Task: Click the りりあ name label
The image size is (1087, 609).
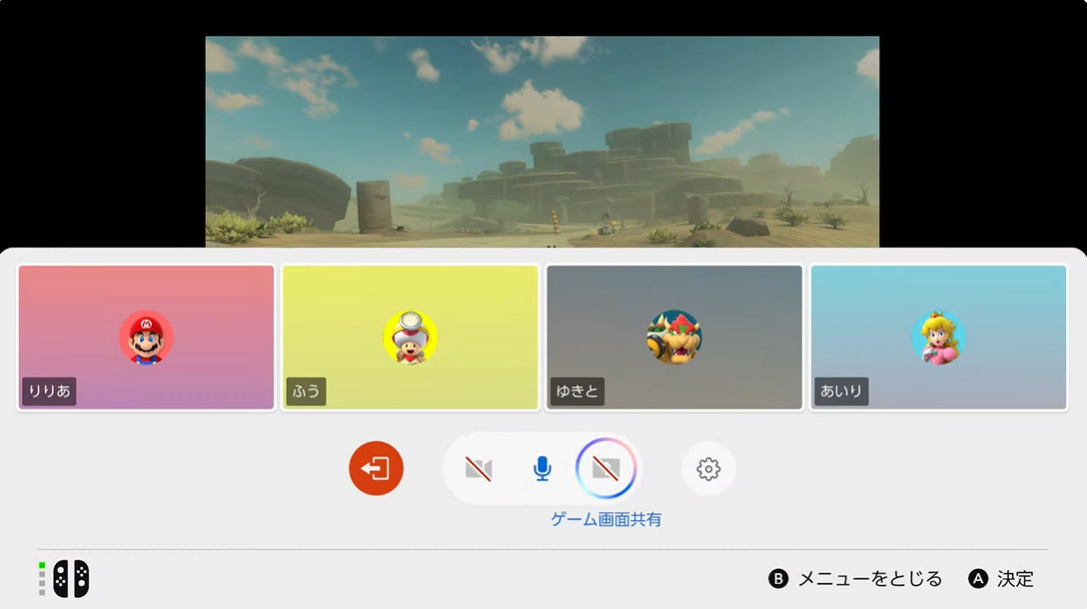Action: click(49, 391)
